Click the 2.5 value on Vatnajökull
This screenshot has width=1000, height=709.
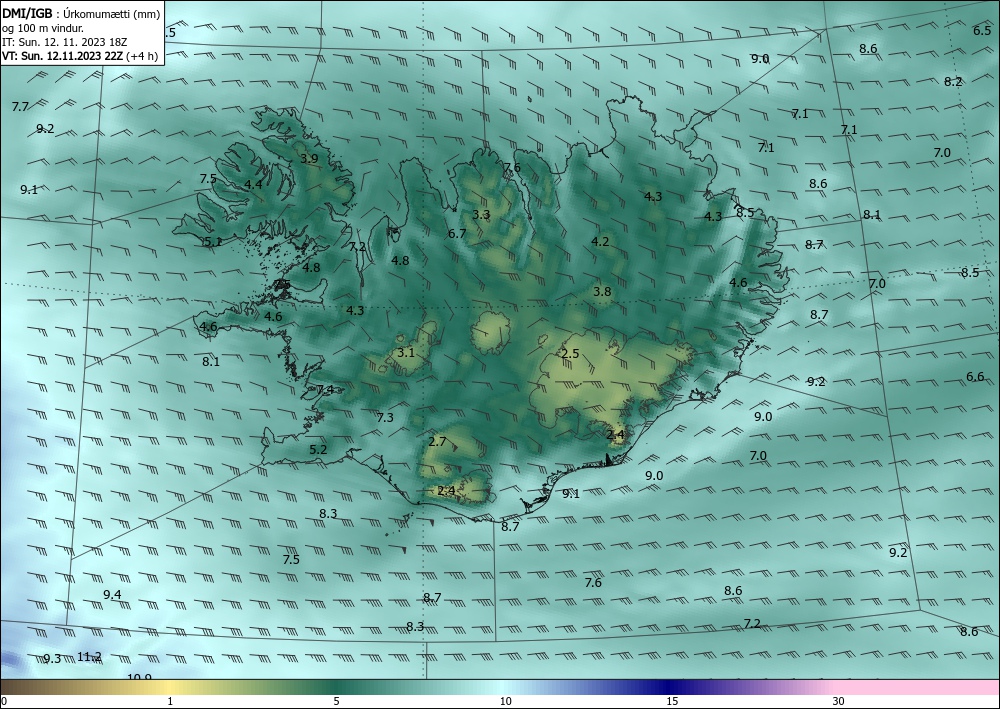(570, 354)
